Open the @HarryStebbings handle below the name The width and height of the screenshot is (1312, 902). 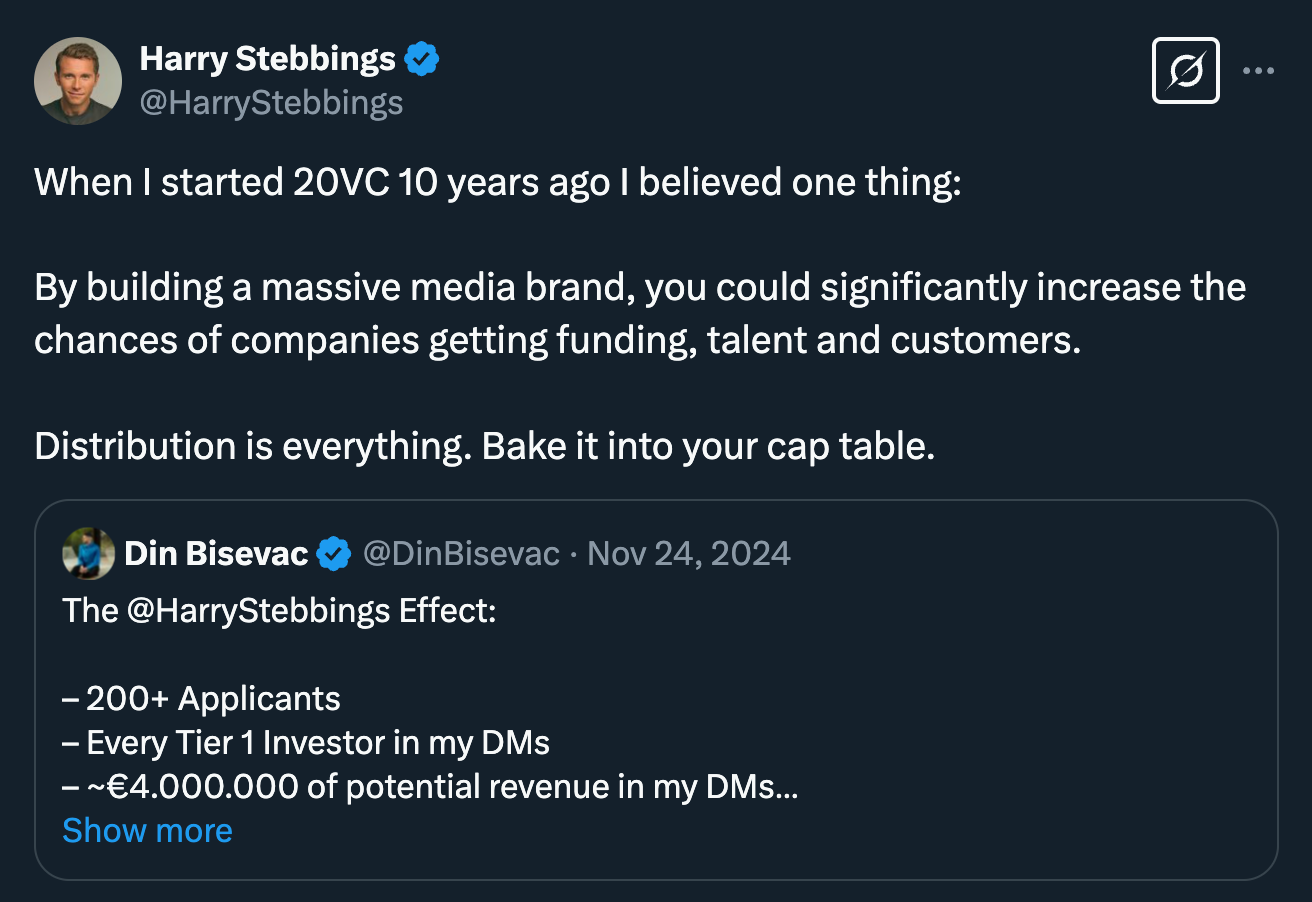271,103
